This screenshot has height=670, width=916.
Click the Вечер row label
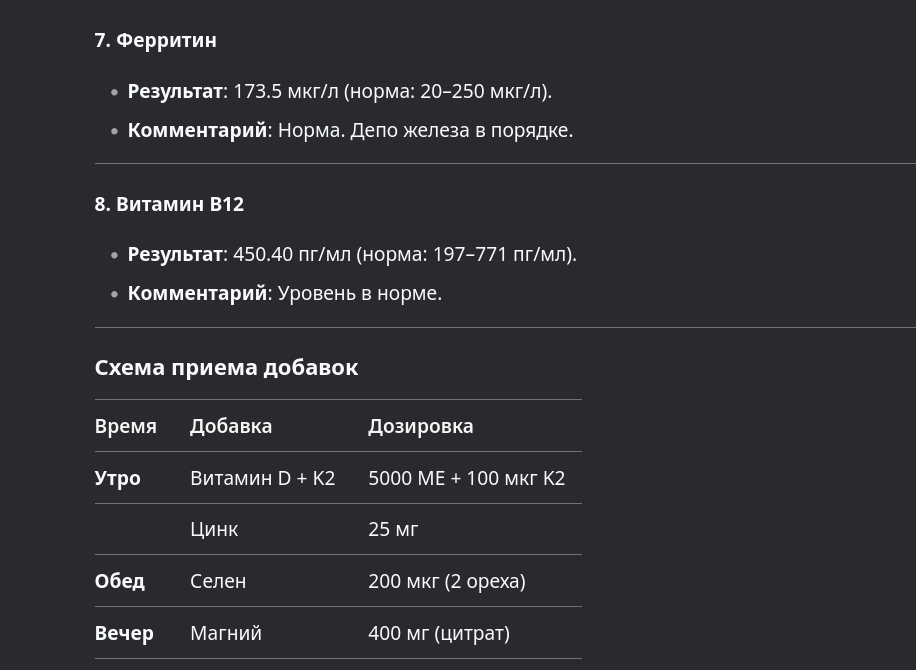124,633
